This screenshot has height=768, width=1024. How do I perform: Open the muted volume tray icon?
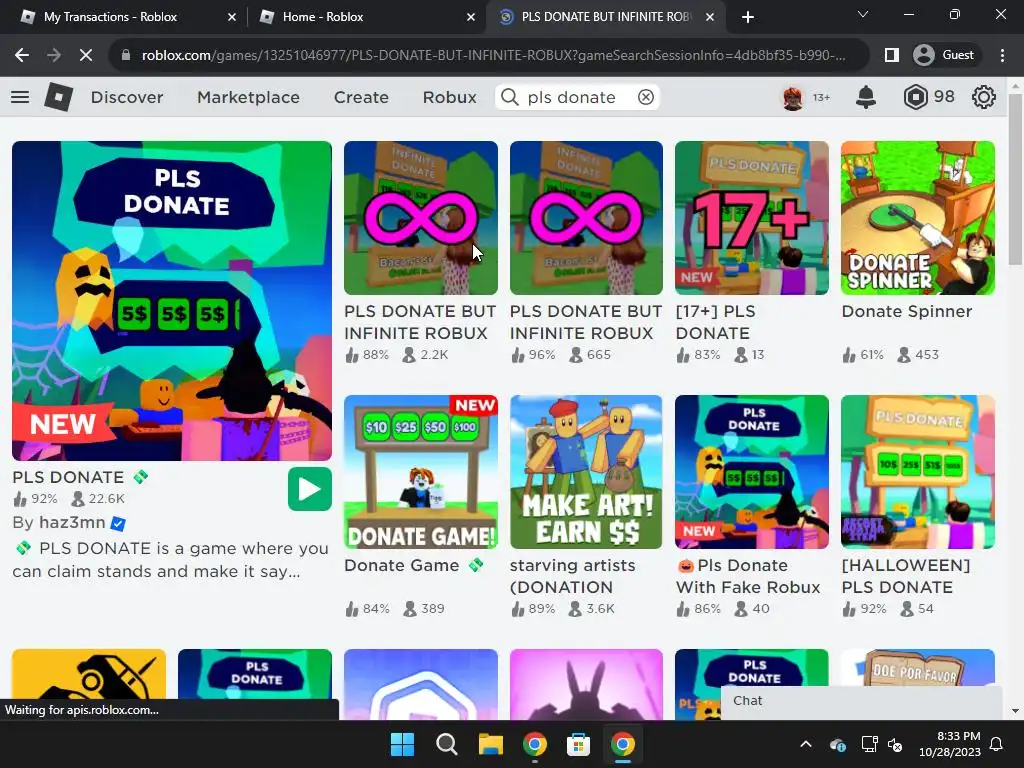(895, 744)
